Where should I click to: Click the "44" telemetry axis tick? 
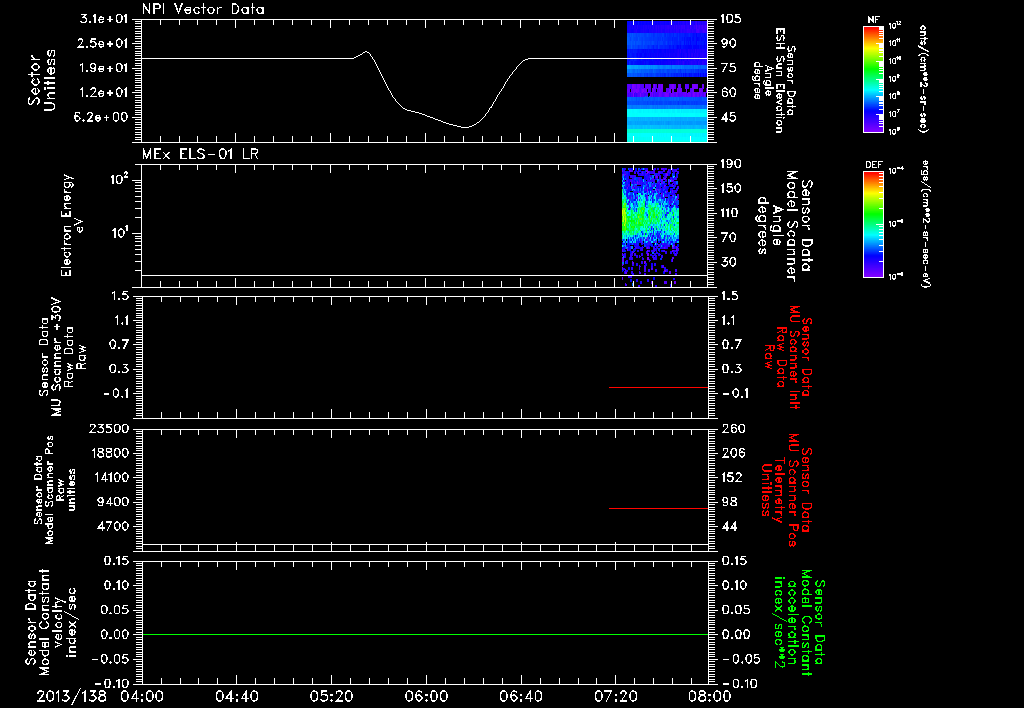pos(729,526)
